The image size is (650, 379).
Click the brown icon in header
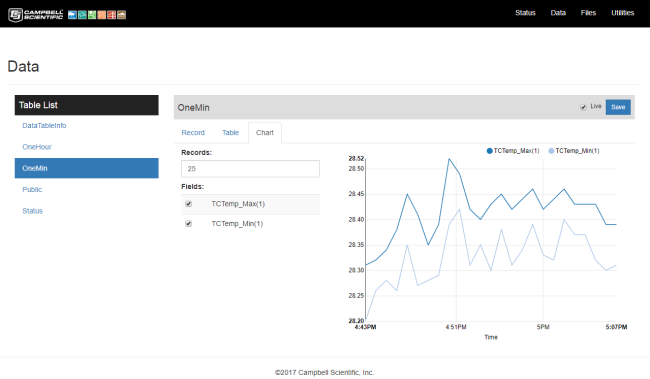121,15
